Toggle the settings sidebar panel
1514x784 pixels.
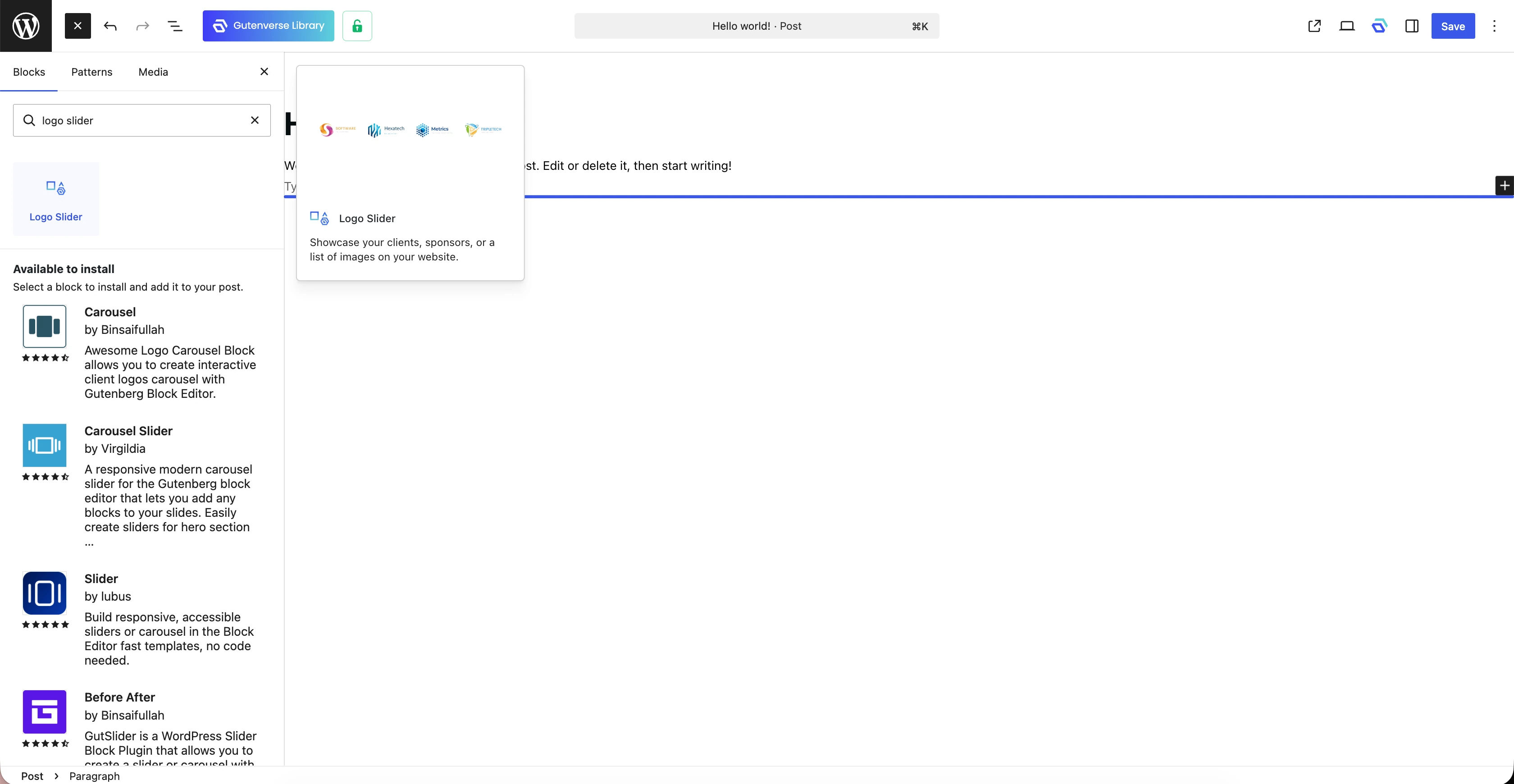pyautogui.click(x=1412, y=26)
